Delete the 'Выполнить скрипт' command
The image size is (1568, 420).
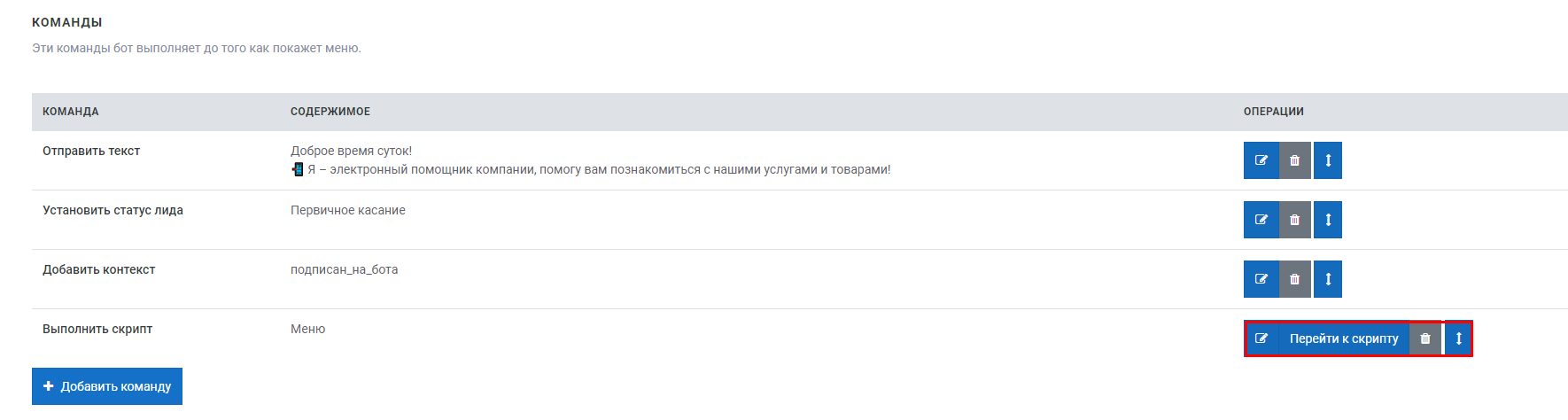[x=1425, y=338]
